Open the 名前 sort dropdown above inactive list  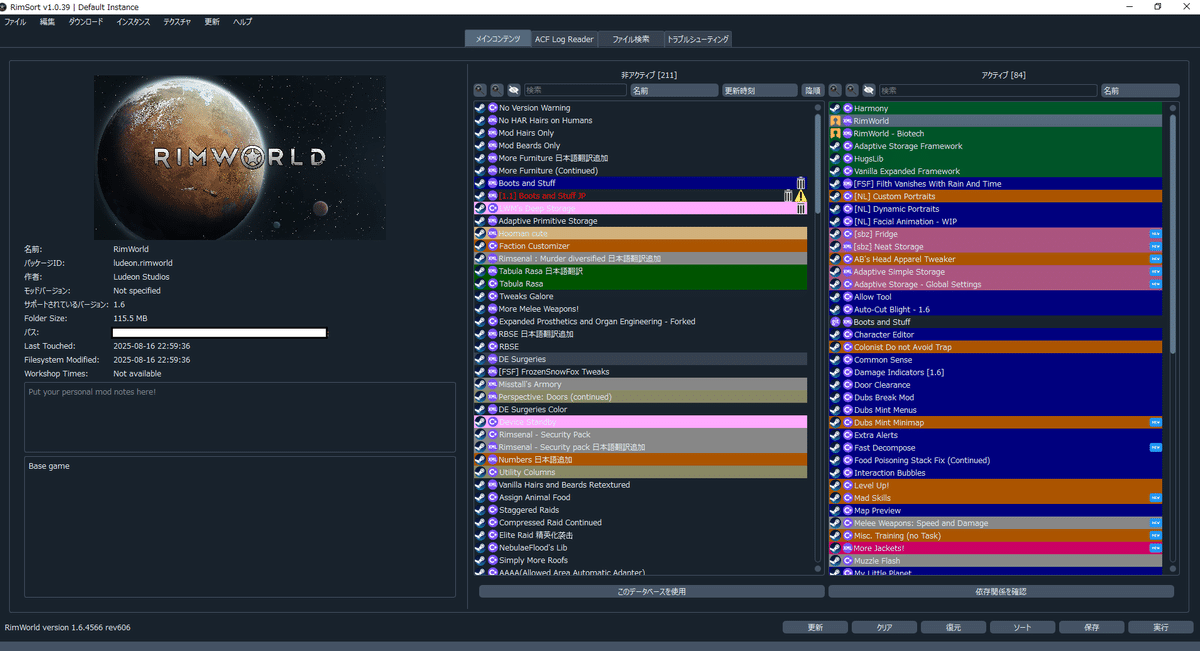click(x=672, y=89)
